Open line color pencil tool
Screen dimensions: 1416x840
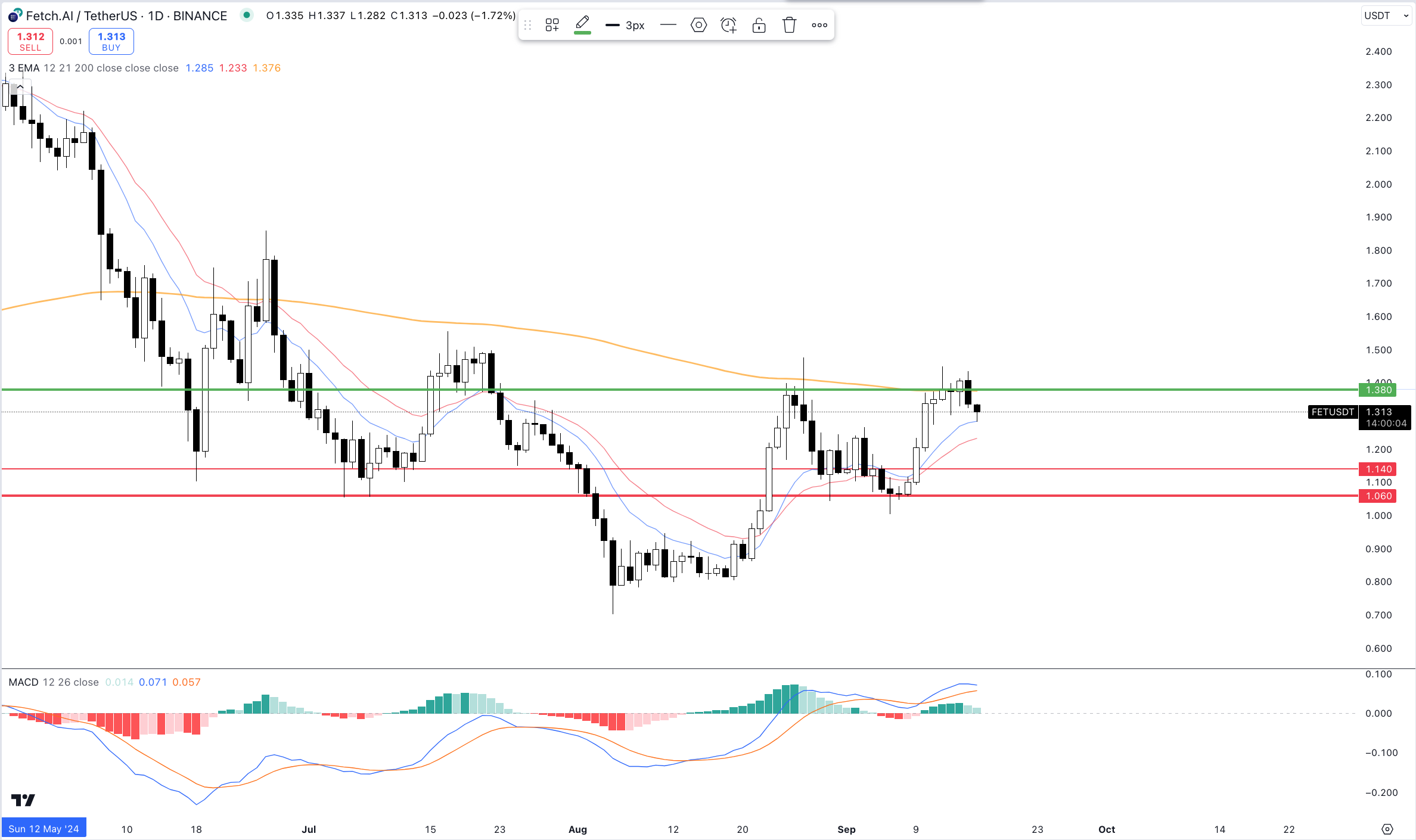click(x=582, y=24)
